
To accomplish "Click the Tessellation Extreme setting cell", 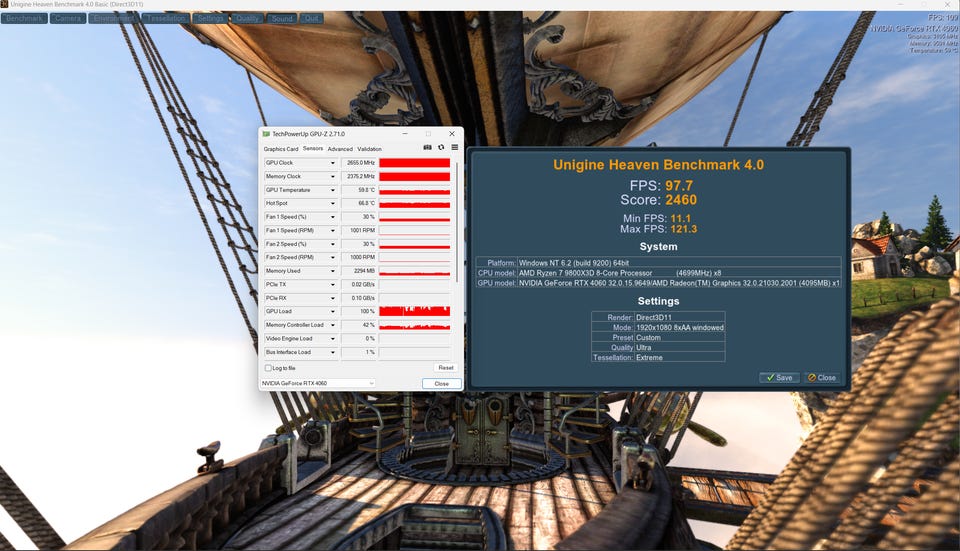I will pyautogui.click(x=679, y=358).
